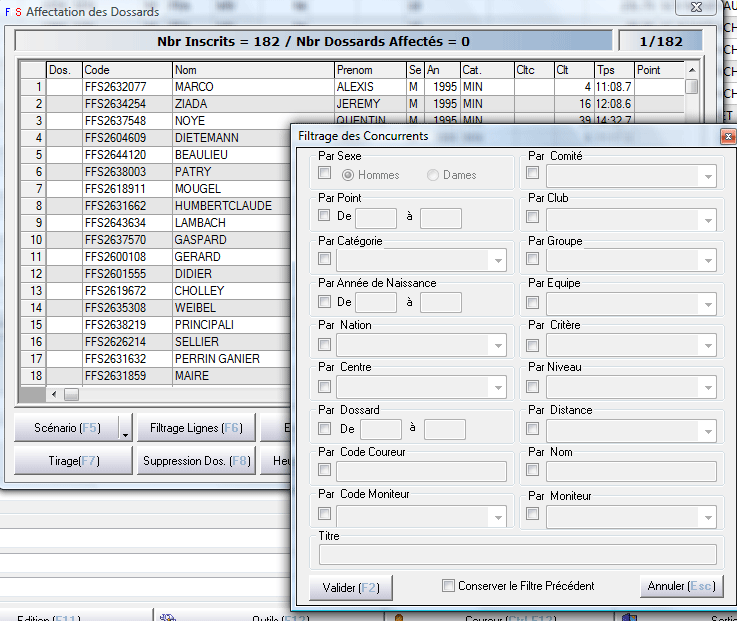Click the FS icon in the title bar
The height and width of the screenshot is (621, 737).
click(12, 12)
